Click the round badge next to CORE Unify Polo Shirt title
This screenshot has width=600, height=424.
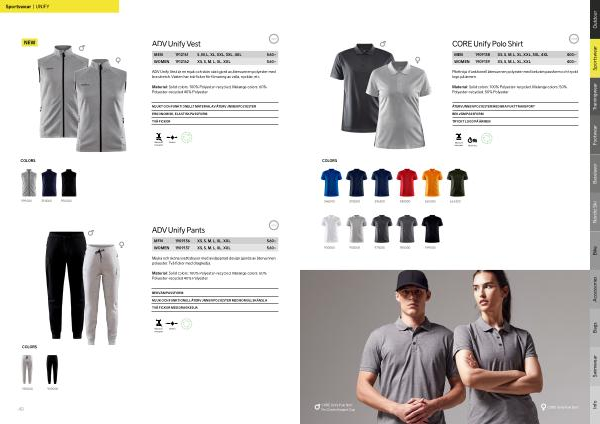[x=574, y=39]
